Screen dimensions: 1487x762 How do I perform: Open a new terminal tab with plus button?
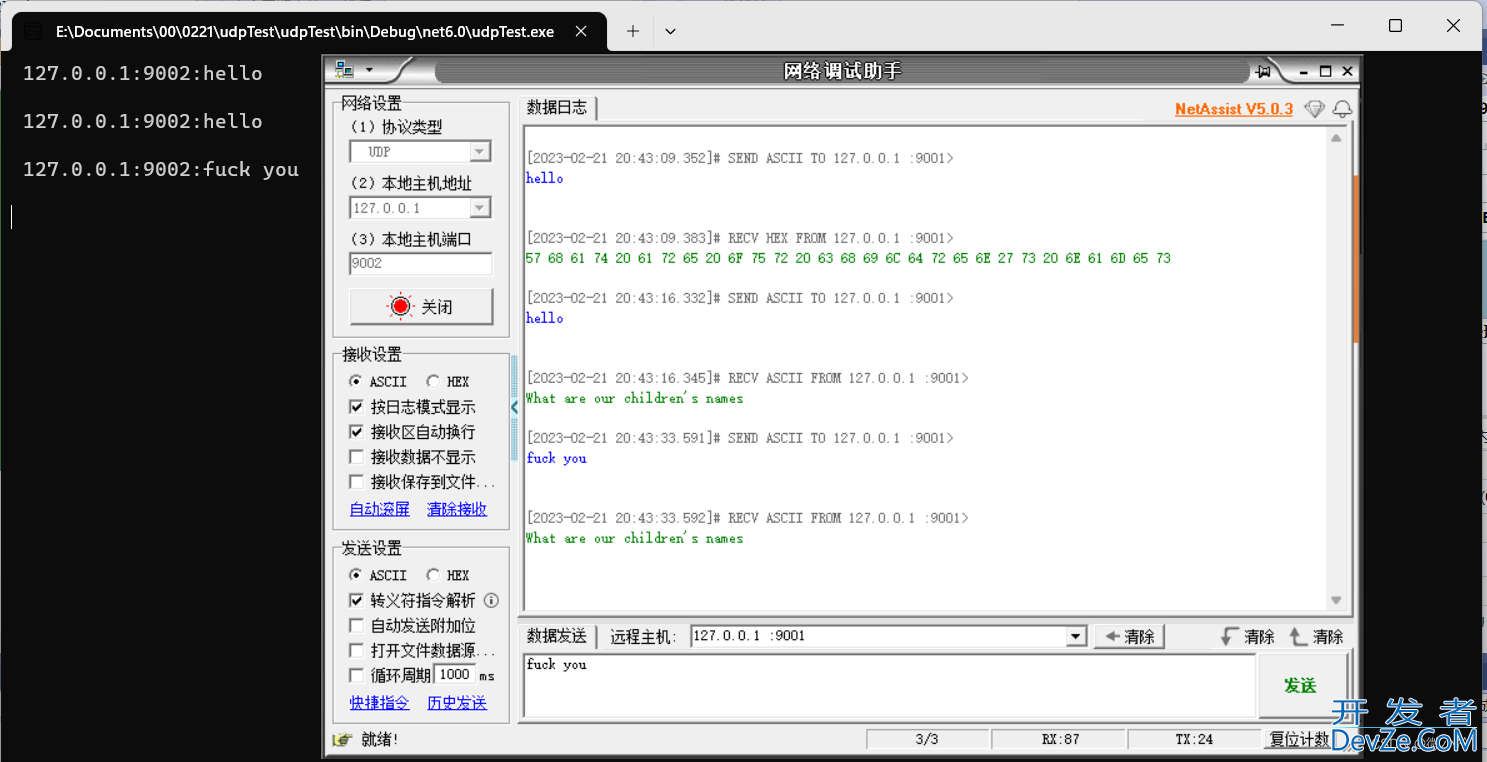[632, 31]
